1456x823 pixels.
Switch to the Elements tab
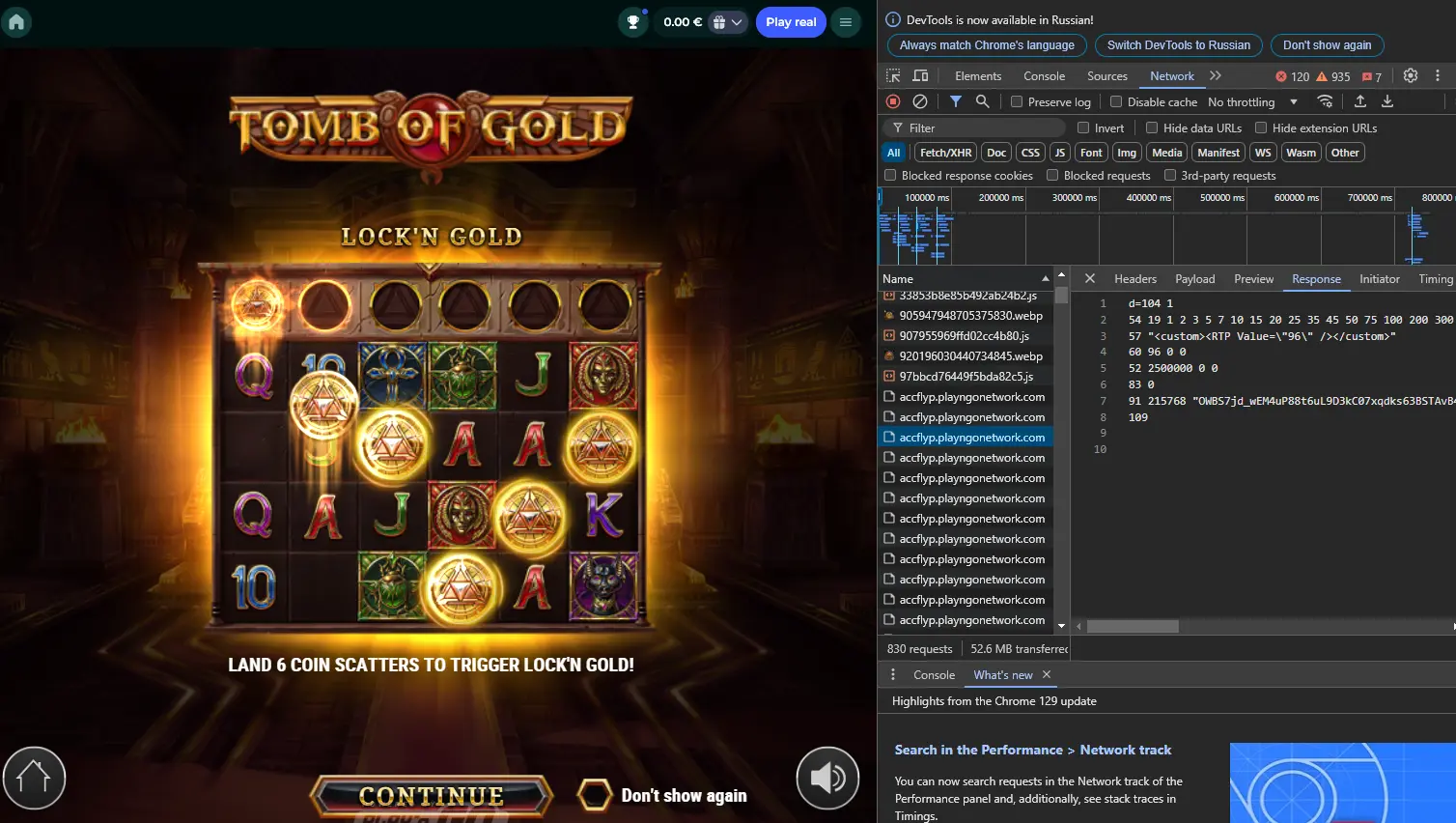tap(978, 76)
